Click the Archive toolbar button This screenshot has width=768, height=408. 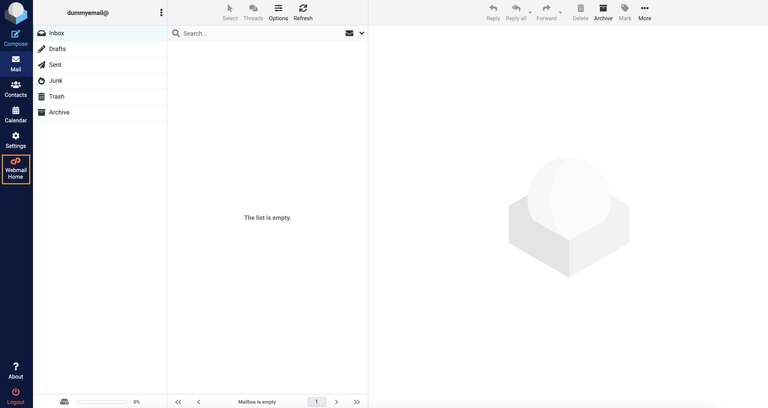tap(603, 13)
